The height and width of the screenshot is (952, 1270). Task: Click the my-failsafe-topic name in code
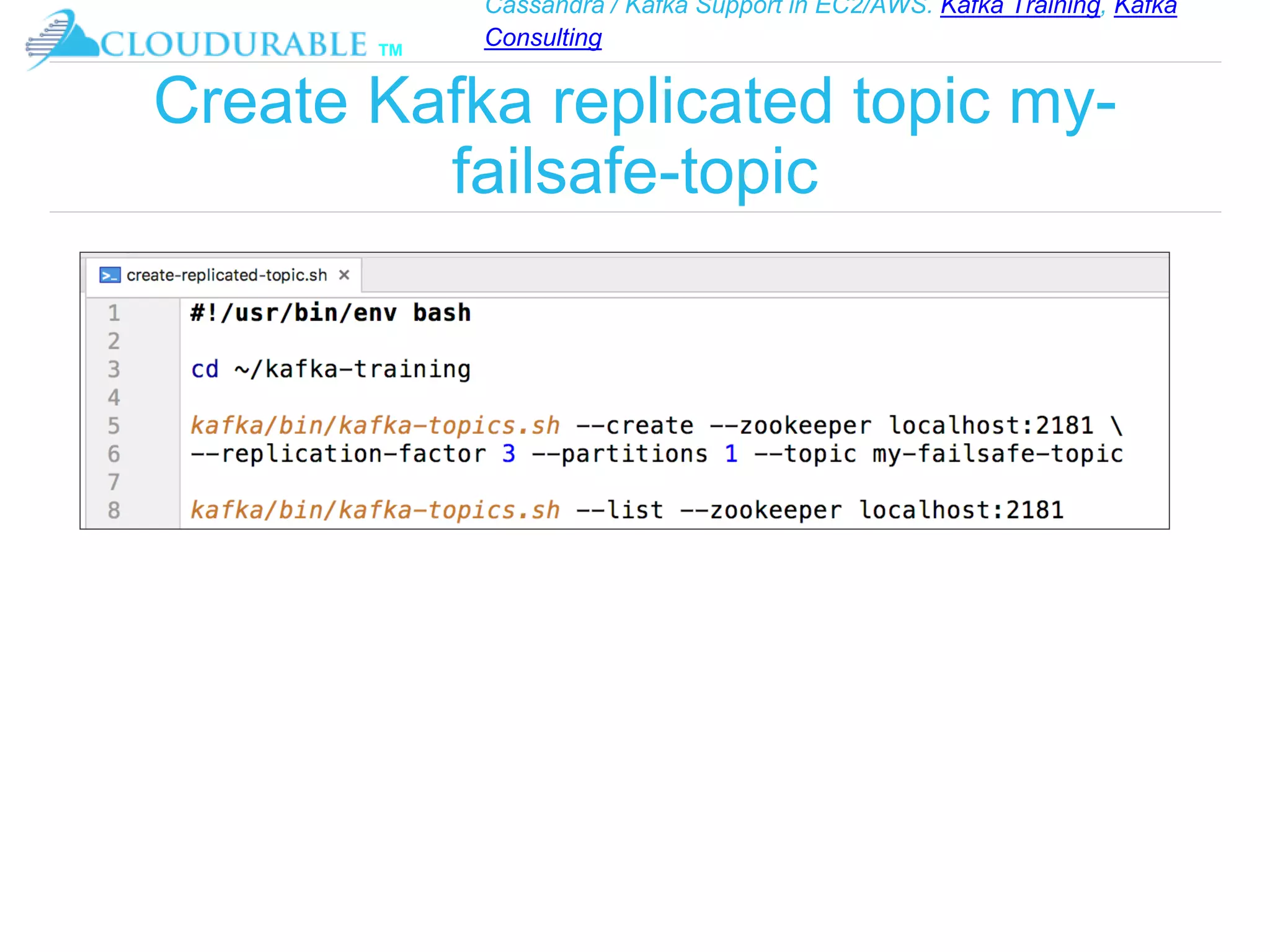coord(997,454)
